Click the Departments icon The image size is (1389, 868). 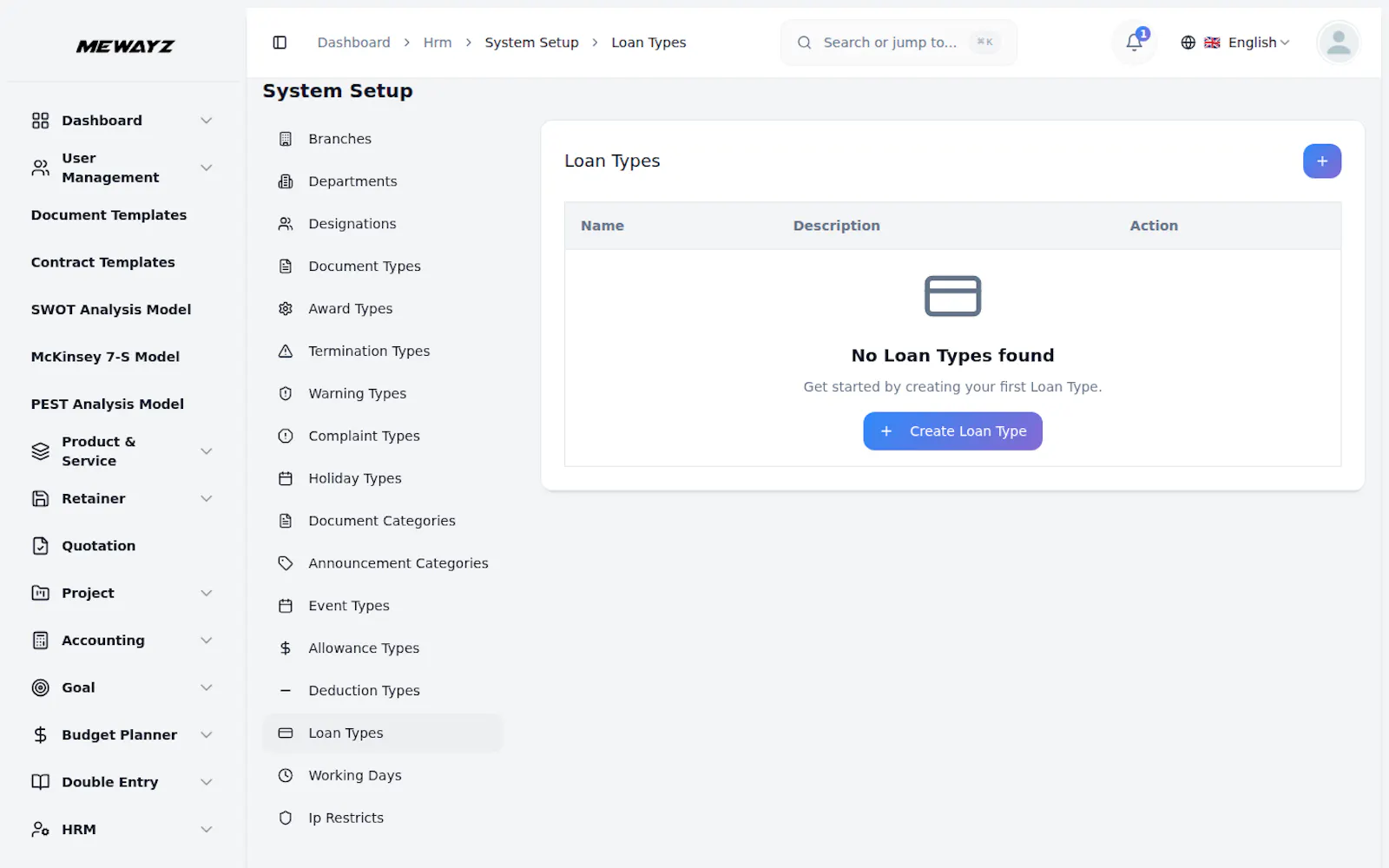286,181
